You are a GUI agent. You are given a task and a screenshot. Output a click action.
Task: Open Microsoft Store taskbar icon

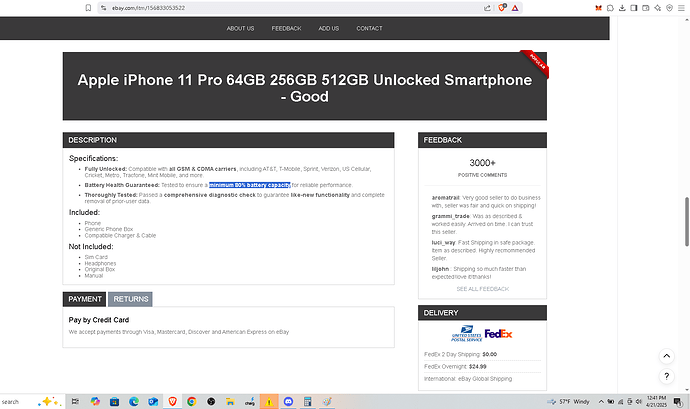(x=114, y=402)
